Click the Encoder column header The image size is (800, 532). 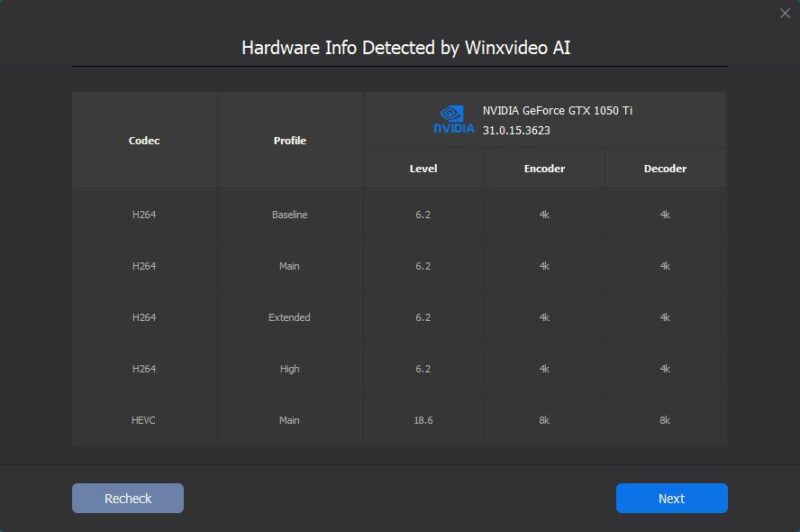tap(544, 168)
